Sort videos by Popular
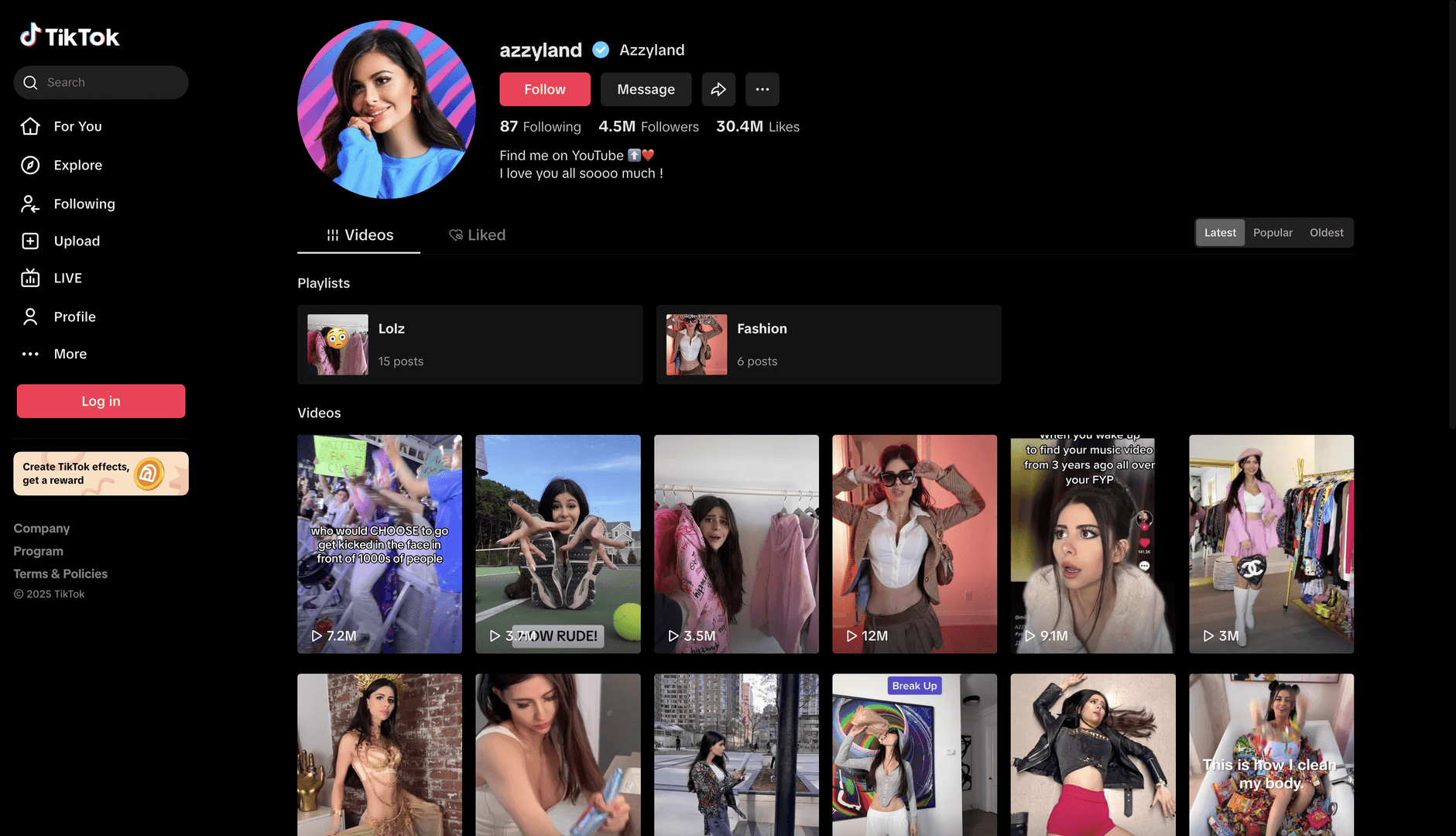 tap(1273, 232)
